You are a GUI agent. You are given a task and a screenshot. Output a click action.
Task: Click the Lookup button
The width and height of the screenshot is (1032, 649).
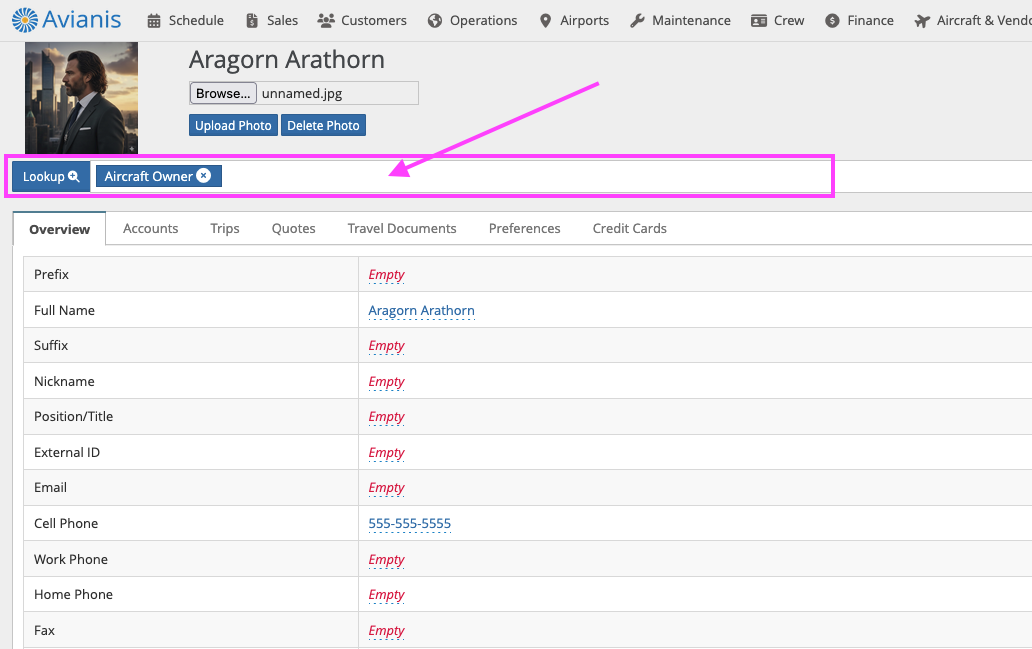pos(50,176)
